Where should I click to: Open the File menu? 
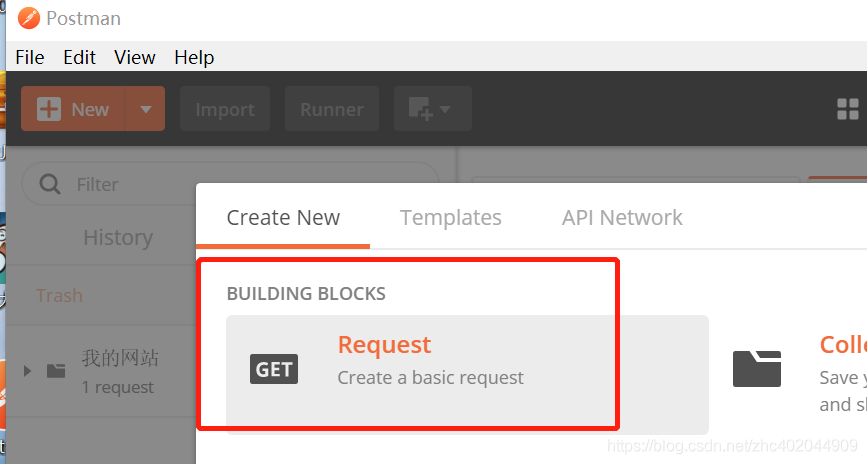(x=30, y=57)
